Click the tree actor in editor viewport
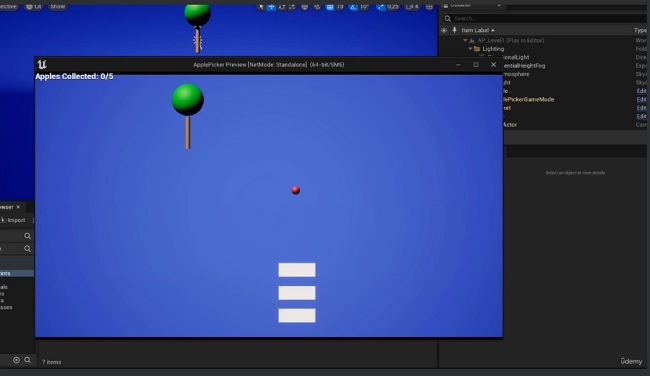The width and height of the screenshot is (650, 376). click(x=197, y=27)
